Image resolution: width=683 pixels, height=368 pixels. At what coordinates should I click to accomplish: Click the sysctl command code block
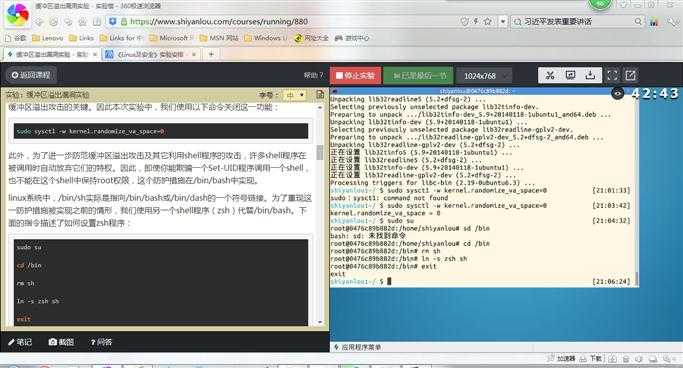tap(161, 131)
